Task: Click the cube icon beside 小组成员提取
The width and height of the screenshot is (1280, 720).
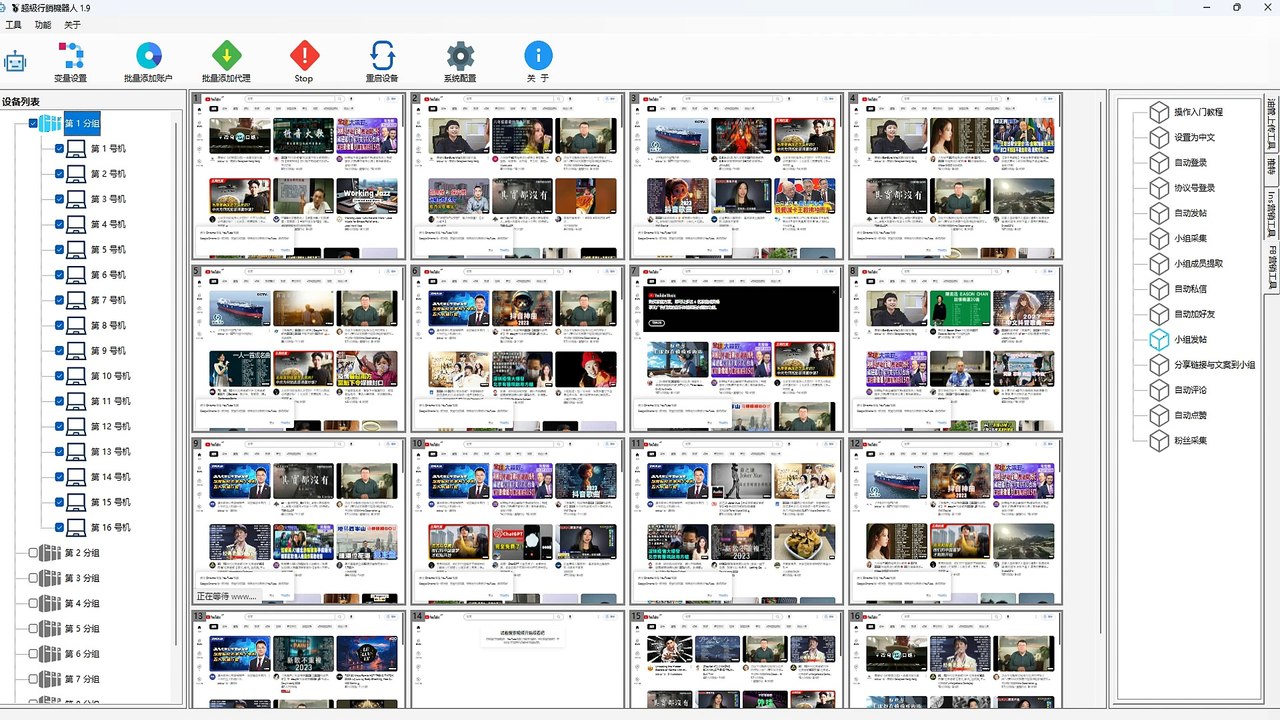Action: pos(1159,264)
